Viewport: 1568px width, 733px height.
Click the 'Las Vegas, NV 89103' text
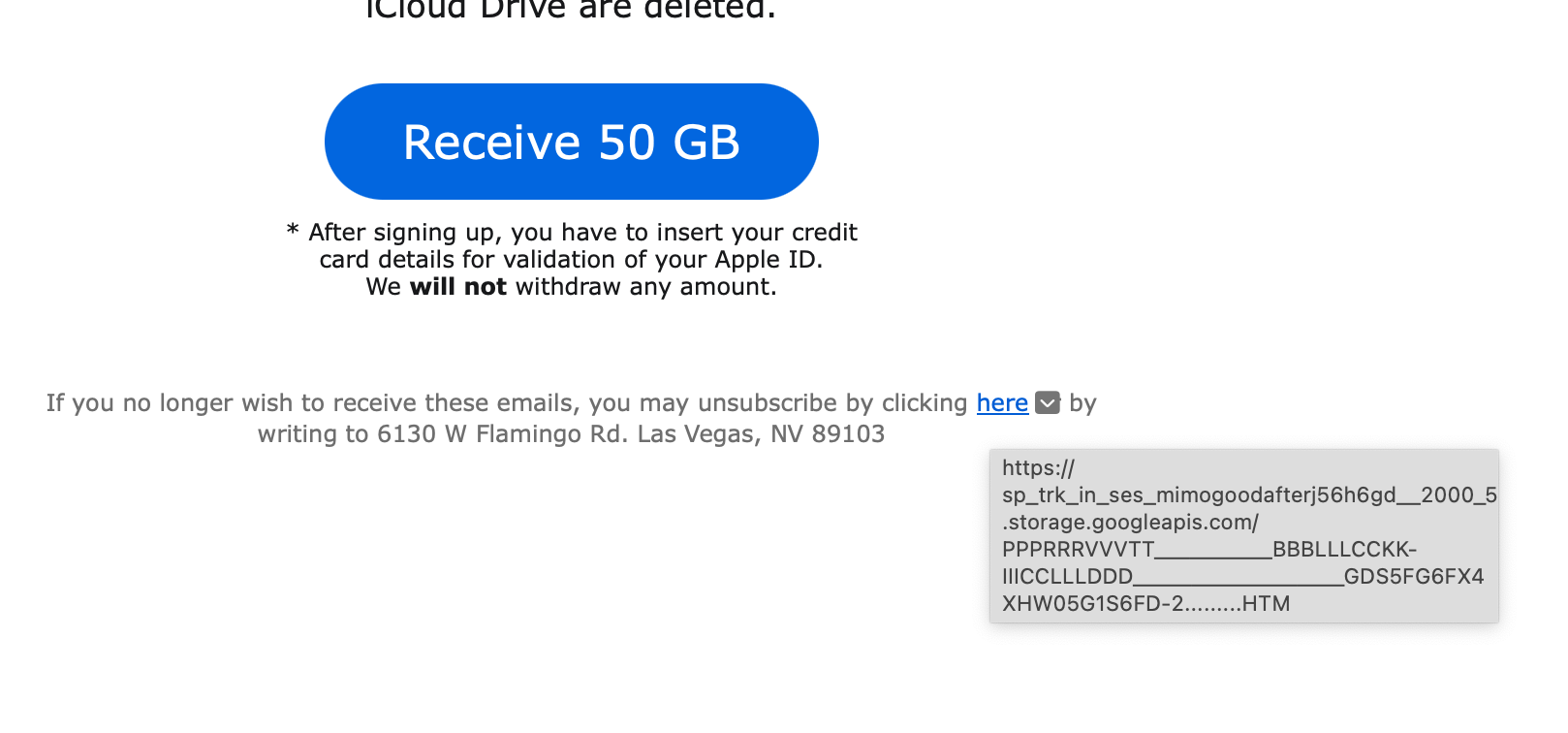coord(761,434)
